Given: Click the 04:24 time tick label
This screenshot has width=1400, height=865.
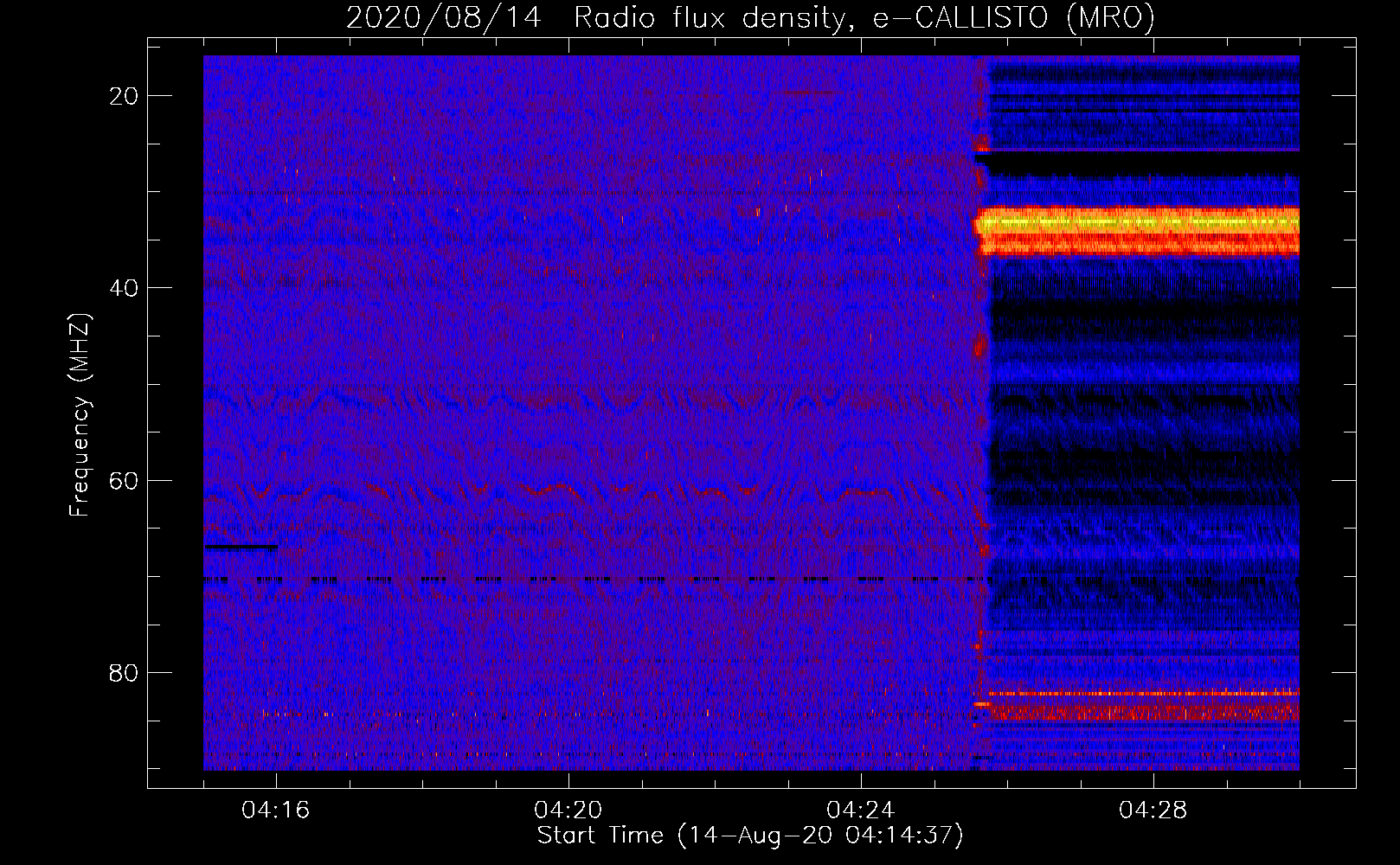Looking at the screenshot, I should pyautogui.click(x=861, y=811).
